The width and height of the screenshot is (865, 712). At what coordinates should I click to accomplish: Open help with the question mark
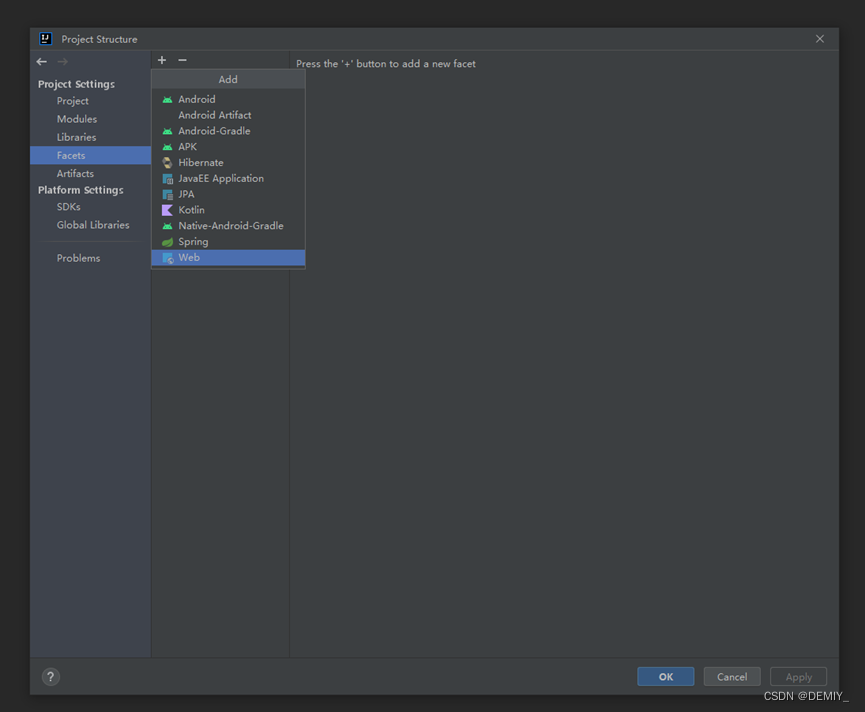51,677
